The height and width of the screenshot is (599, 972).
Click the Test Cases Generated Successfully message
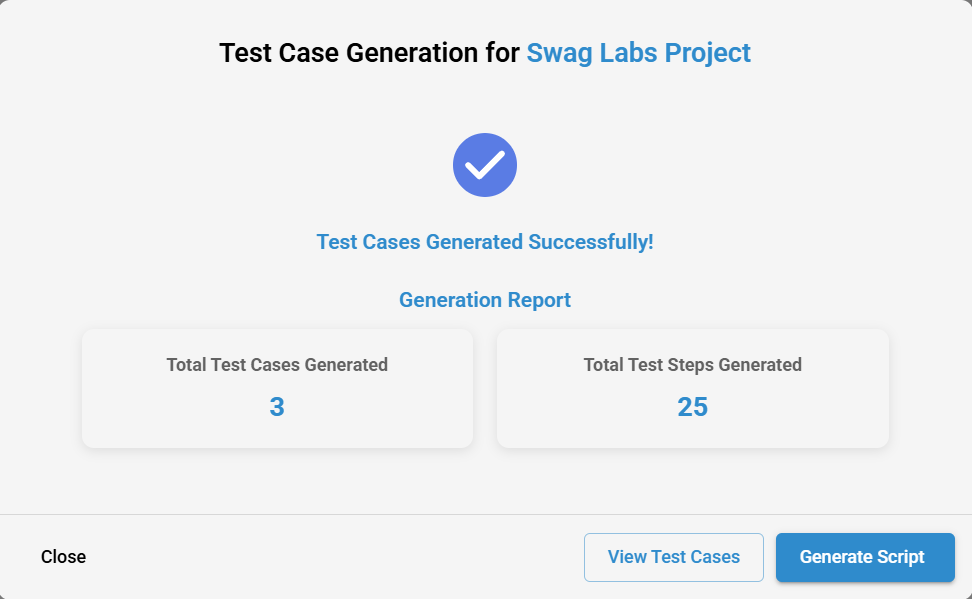pos(485,242)
